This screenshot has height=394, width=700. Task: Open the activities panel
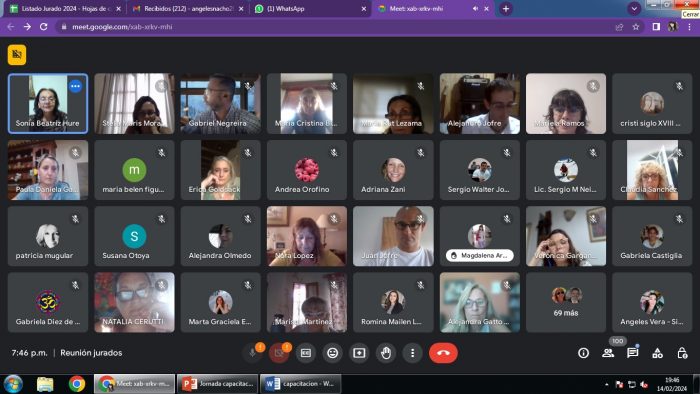[x=657, y=353]
